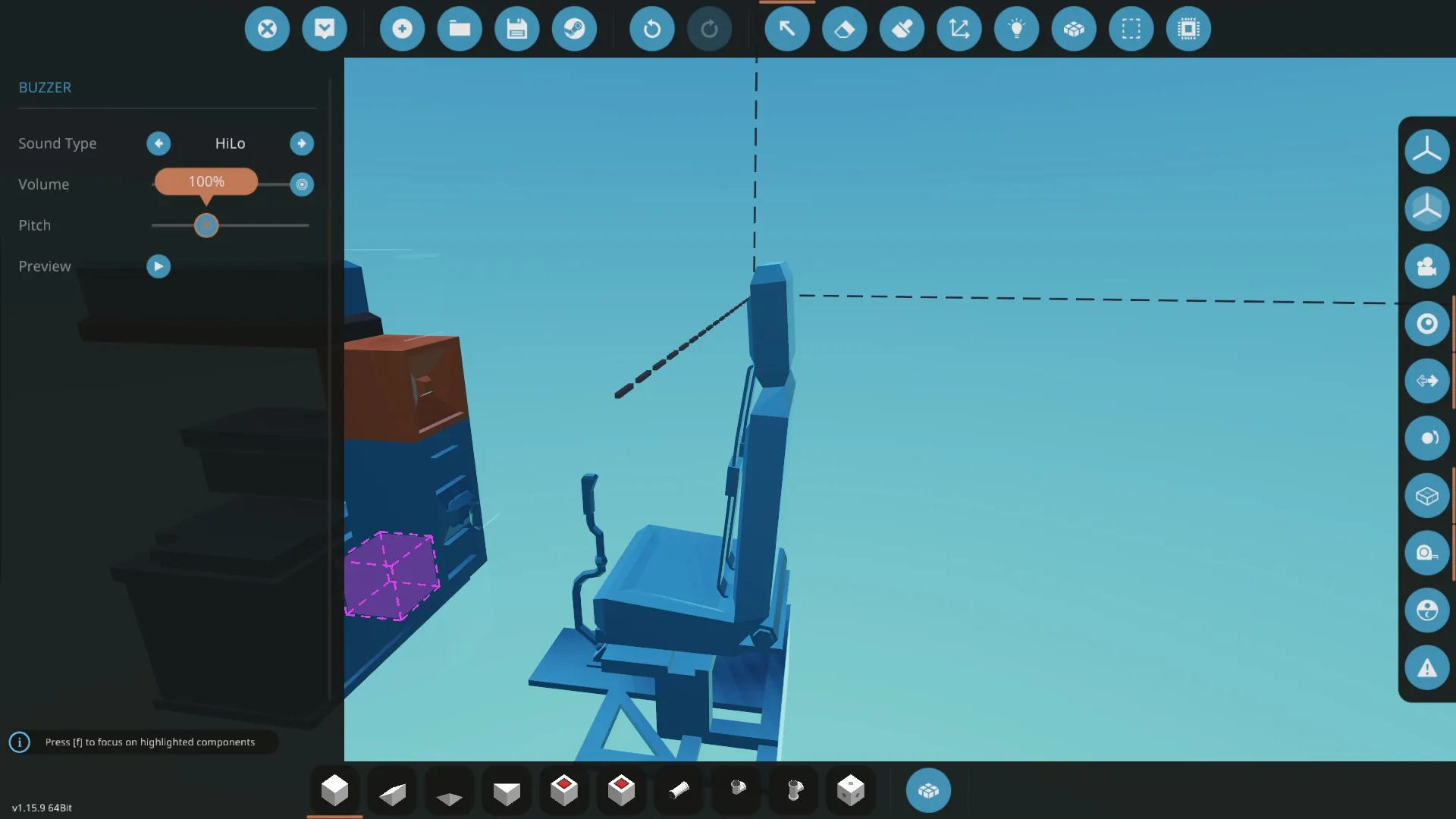
Task: Switch Sound Type to previous option
Action: (x=158, y=143)
